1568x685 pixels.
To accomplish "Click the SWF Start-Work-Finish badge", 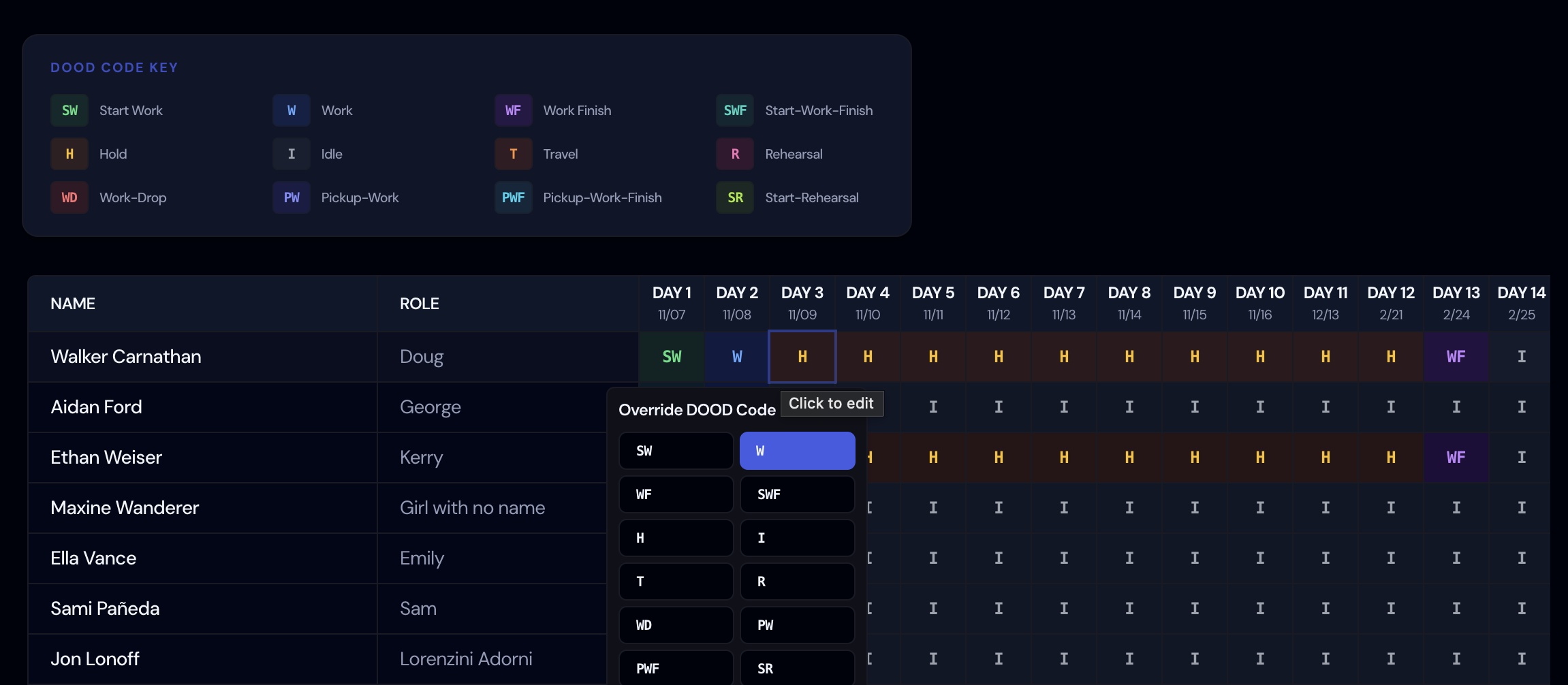I will click(x=734, y=110).
